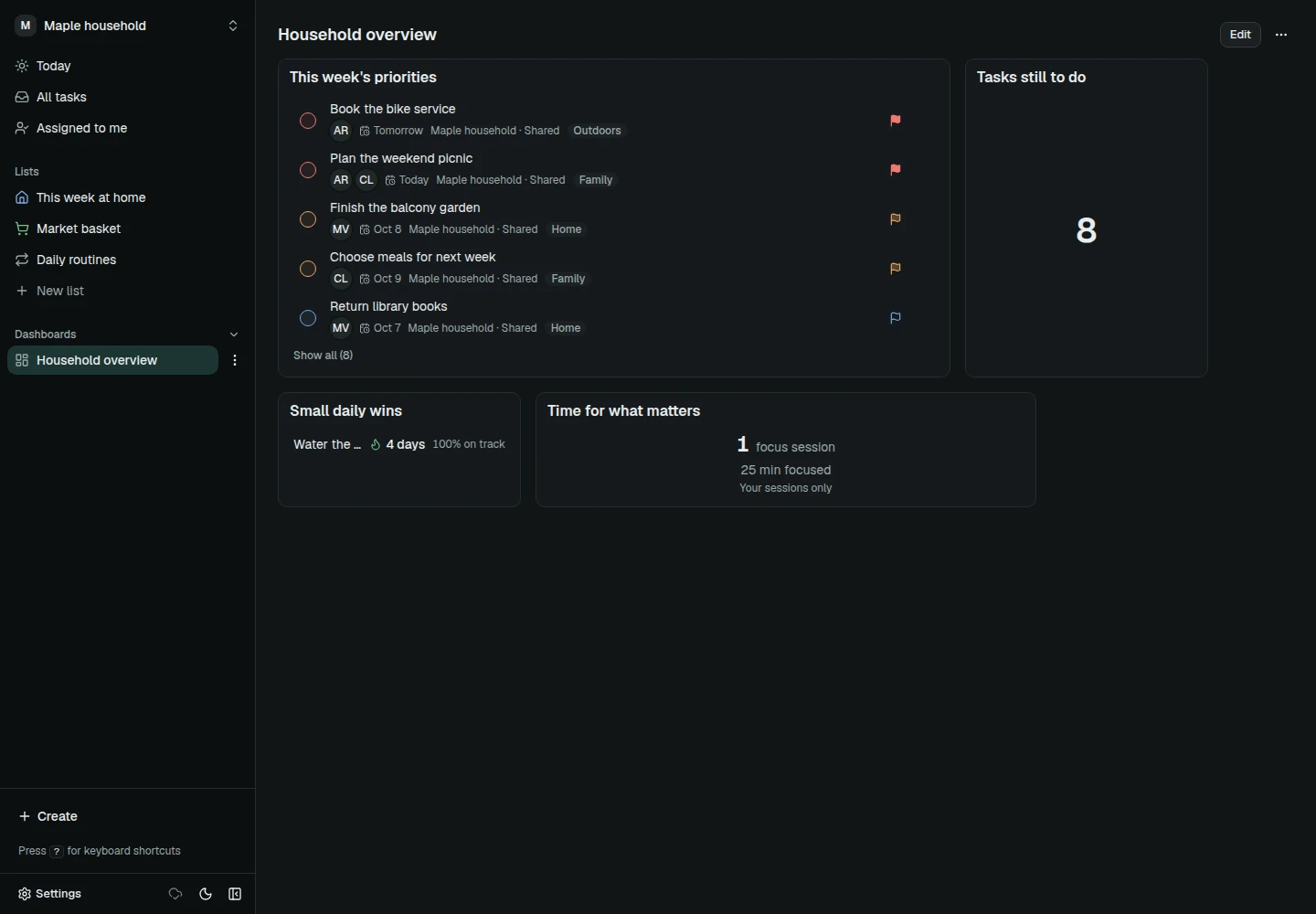Screen dimensions: 1316x914
Task: Go to All tasks
Action: (128, 97)
